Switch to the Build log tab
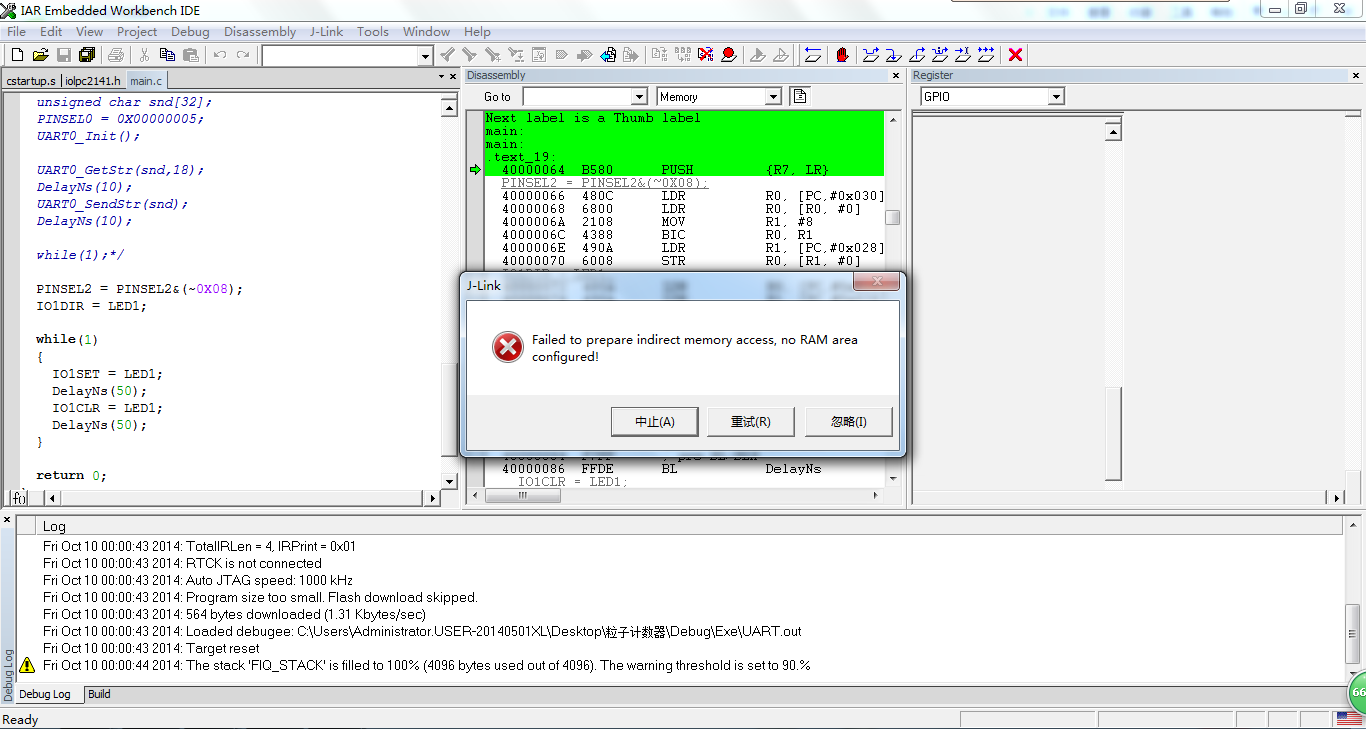The height and width of the screenshot is (729, 1366). point(99,694)
